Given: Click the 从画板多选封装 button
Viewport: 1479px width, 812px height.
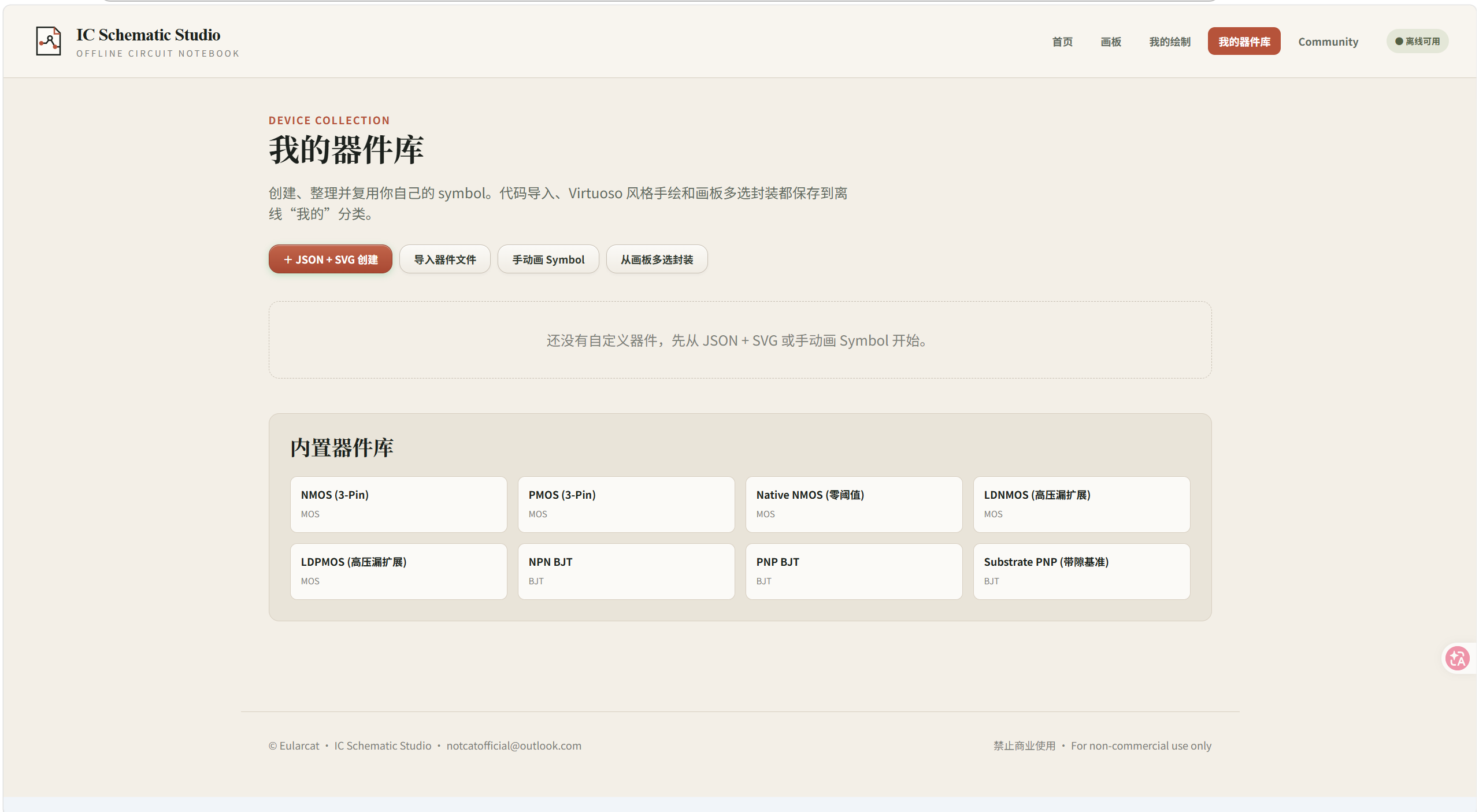Looking at the screenshot, I should 657,259.
